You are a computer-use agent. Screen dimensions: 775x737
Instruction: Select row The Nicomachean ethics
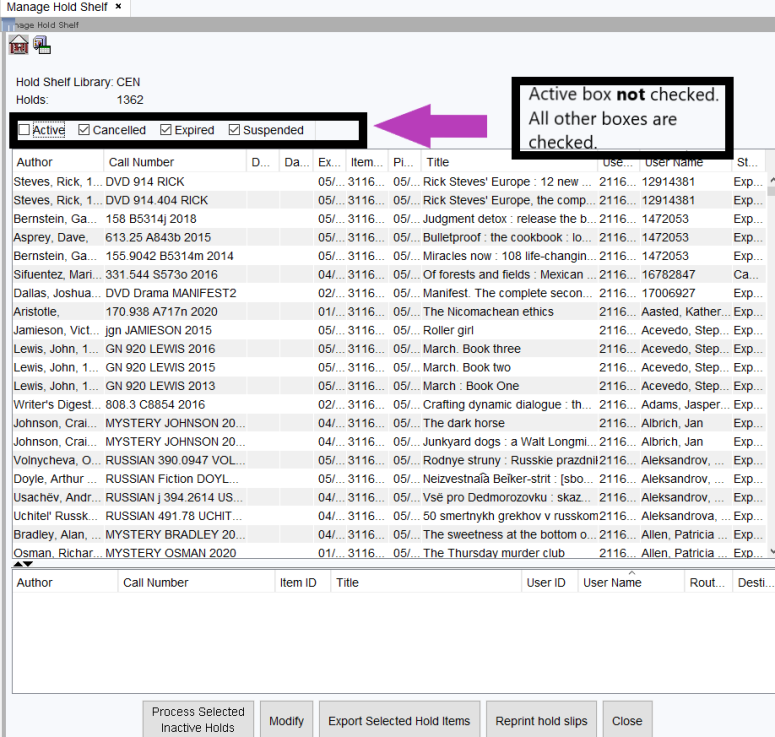389,312
